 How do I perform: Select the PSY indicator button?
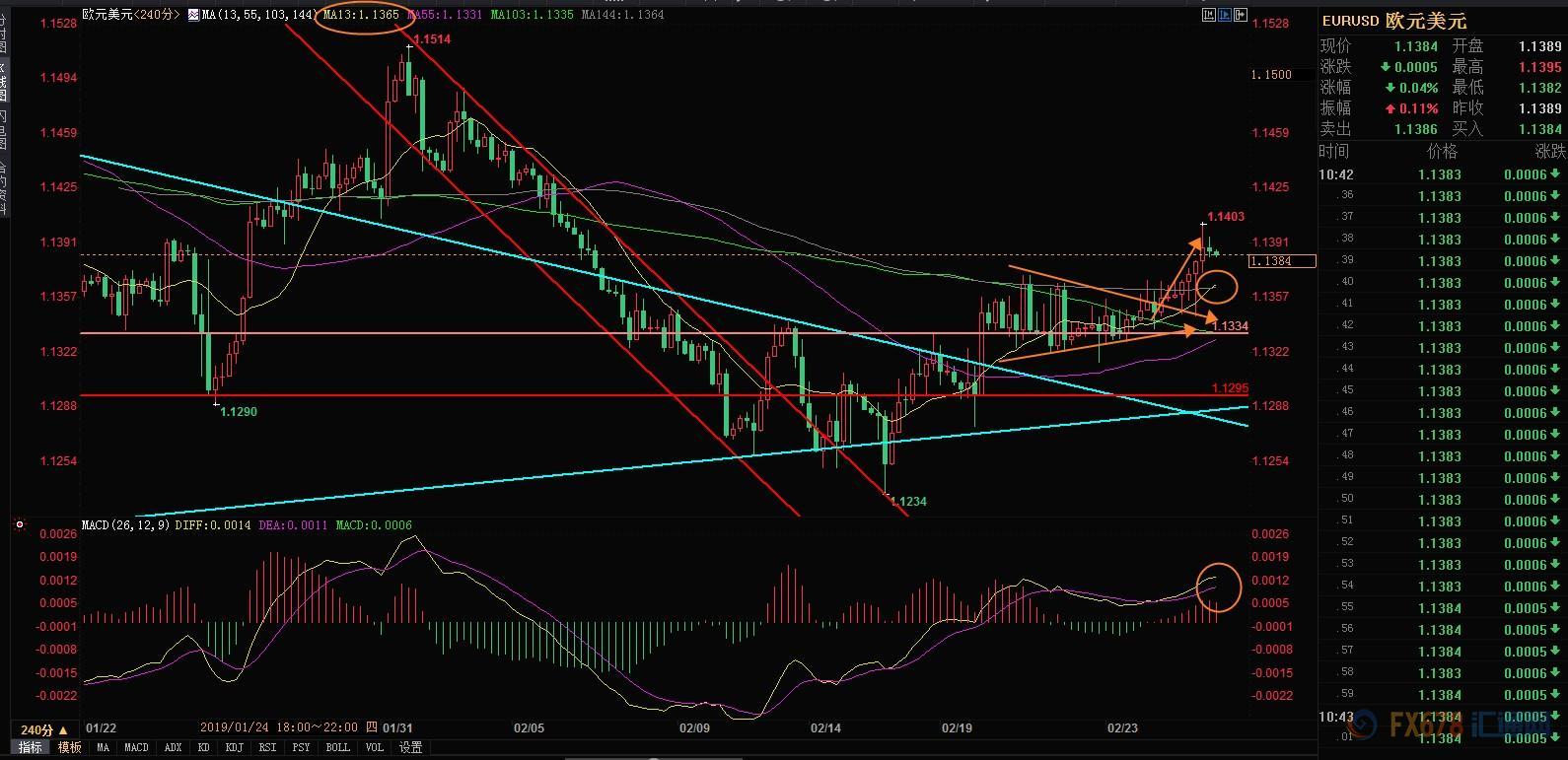click(x=301, y=747)
